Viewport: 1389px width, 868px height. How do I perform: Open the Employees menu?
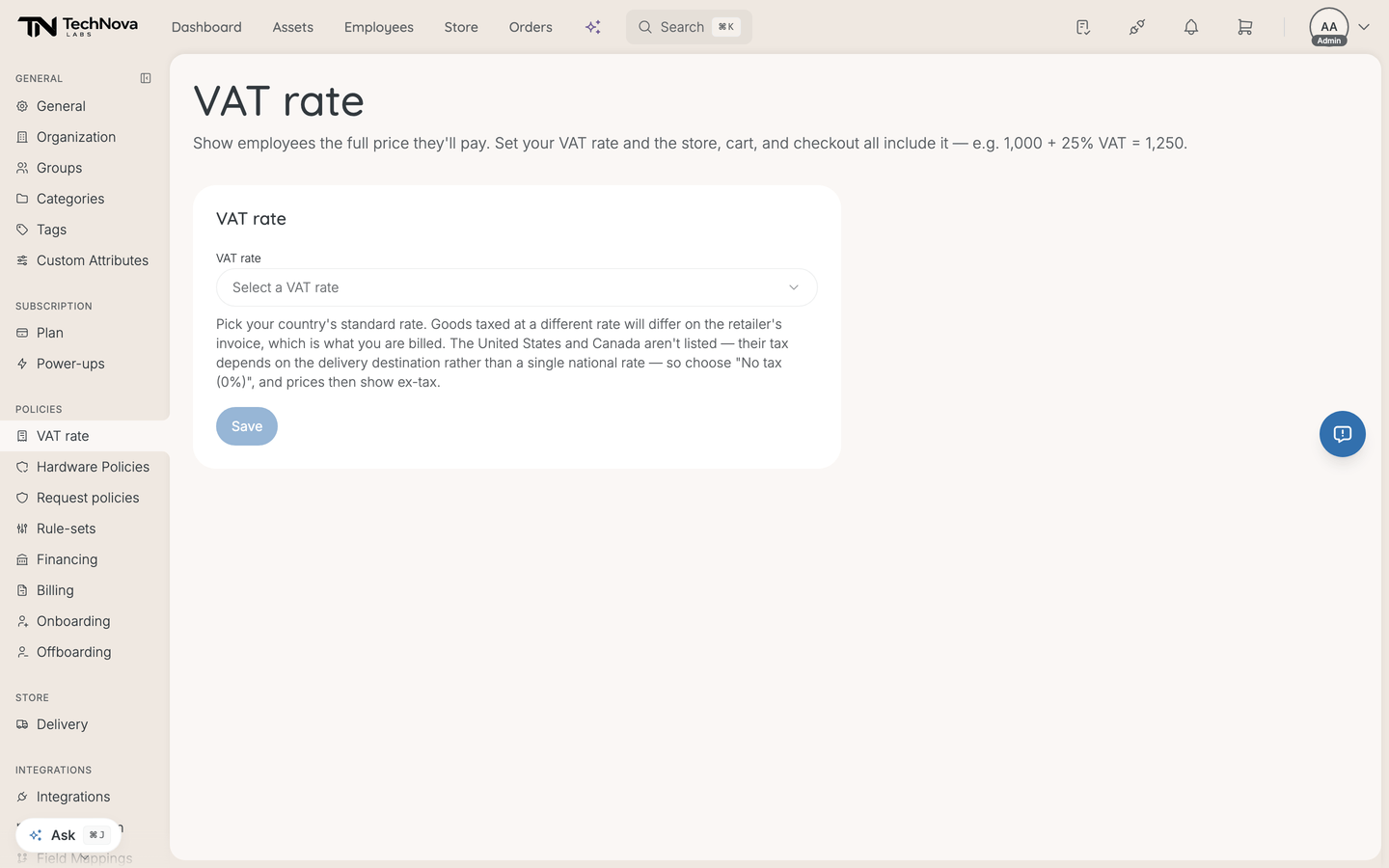379,27
